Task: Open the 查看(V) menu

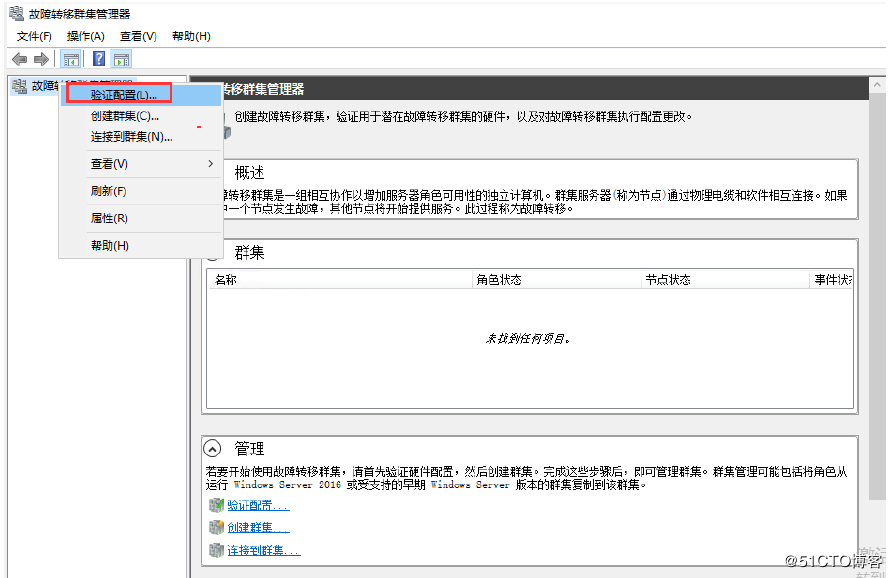Action: click(138, 36)
